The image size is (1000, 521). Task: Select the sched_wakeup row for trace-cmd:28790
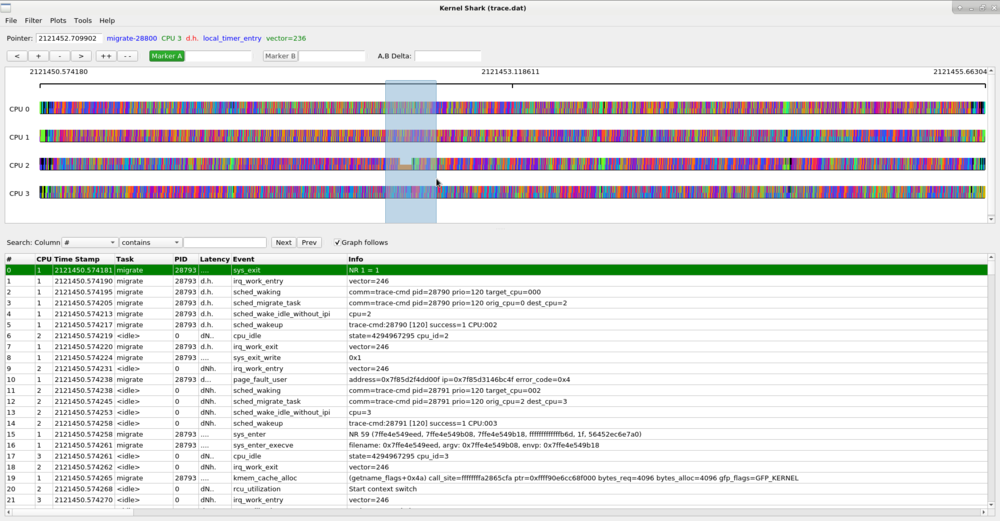(x=496, y=325)
